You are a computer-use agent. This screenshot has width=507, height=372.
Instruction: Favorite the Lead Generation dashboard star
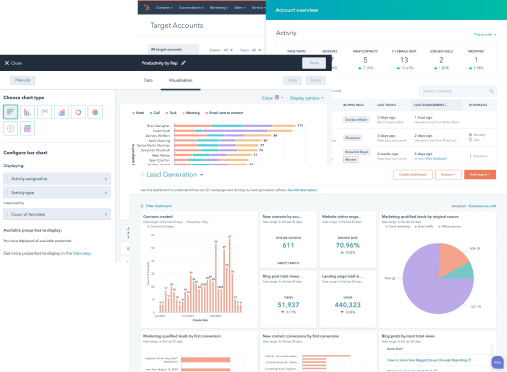click(x=142, y=174)
